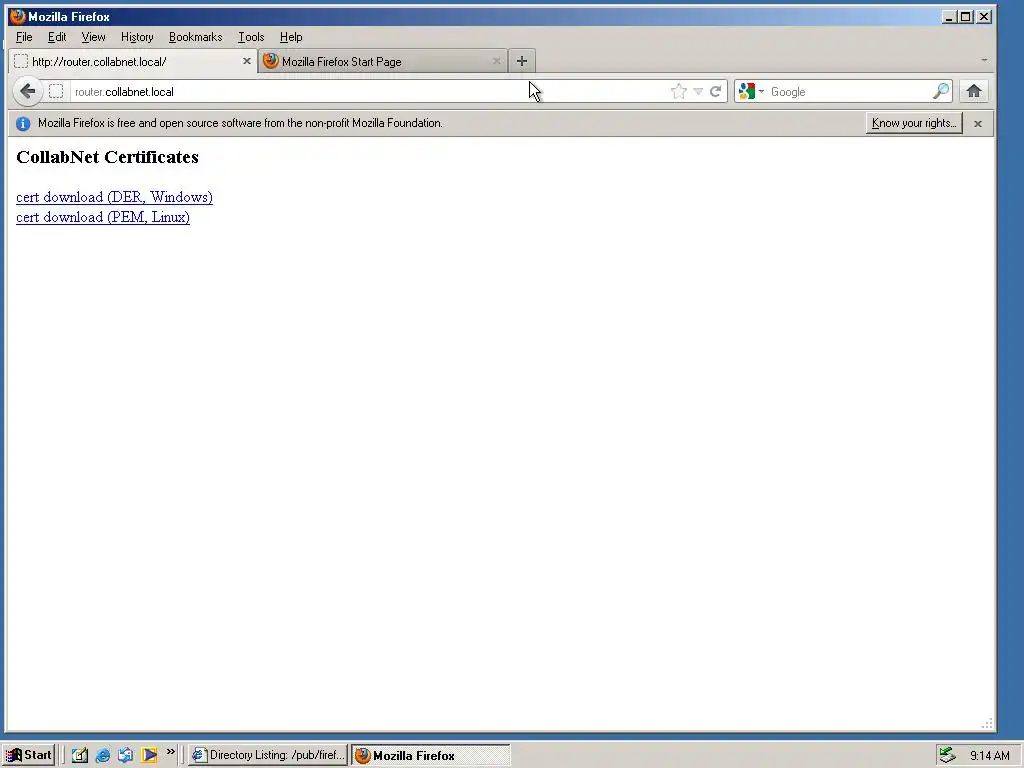The height and width of the screenshot is (768, 1024).
Task: Open a new tab with plus button
Action: click(x=522, y=61)
